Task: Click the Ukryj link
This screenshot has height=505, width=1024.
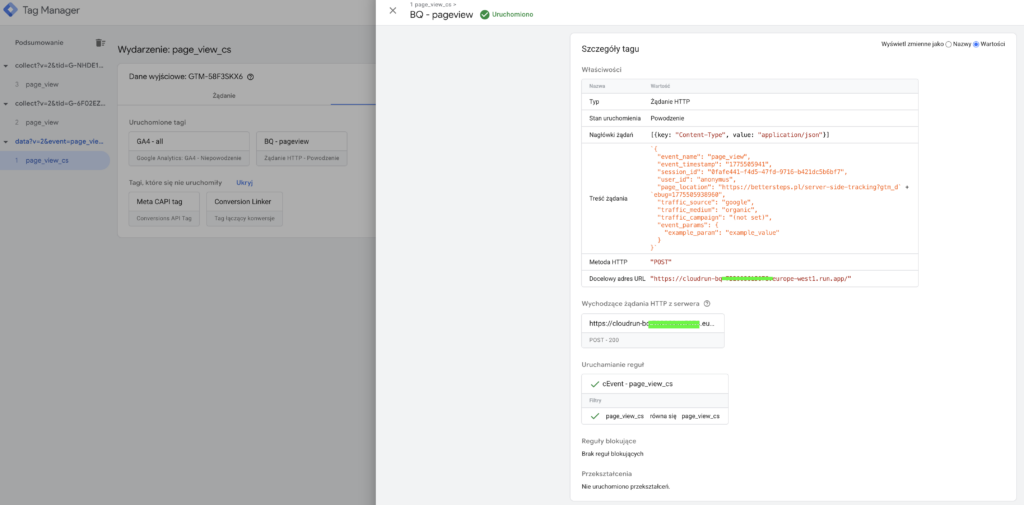Action: (244, 183)
